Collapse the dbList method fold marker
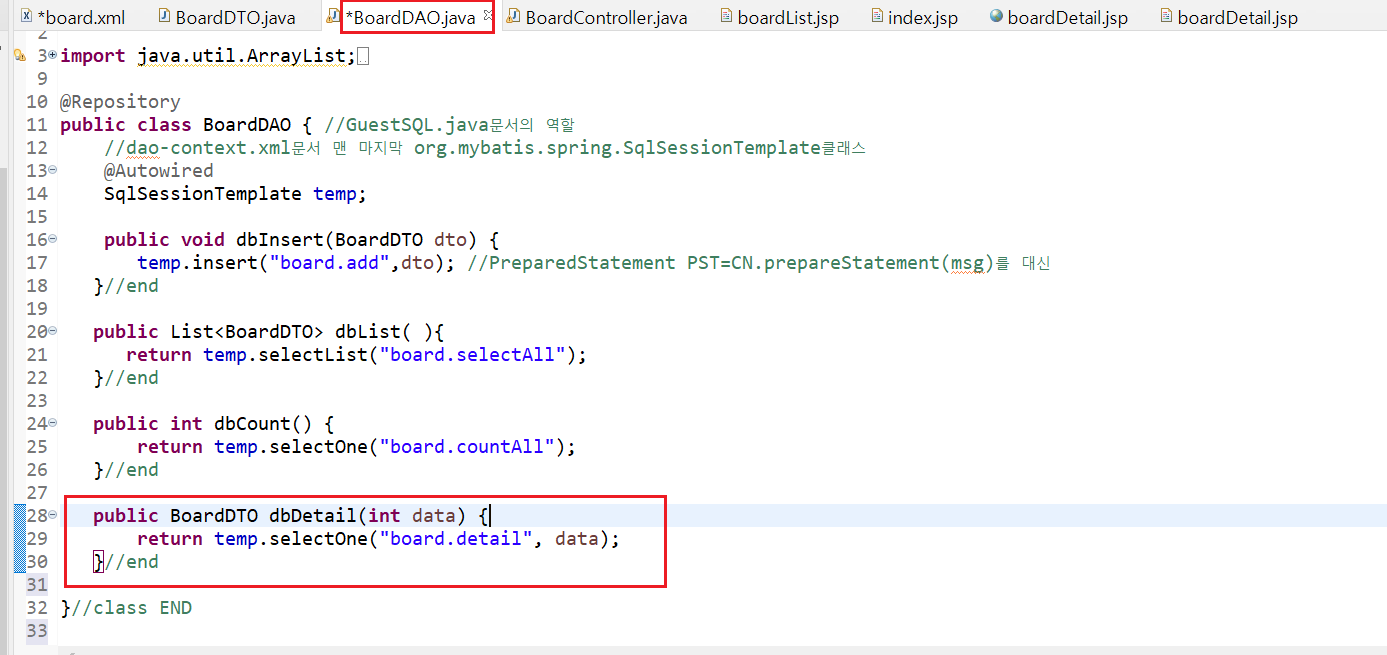 [x=52, y=332]
